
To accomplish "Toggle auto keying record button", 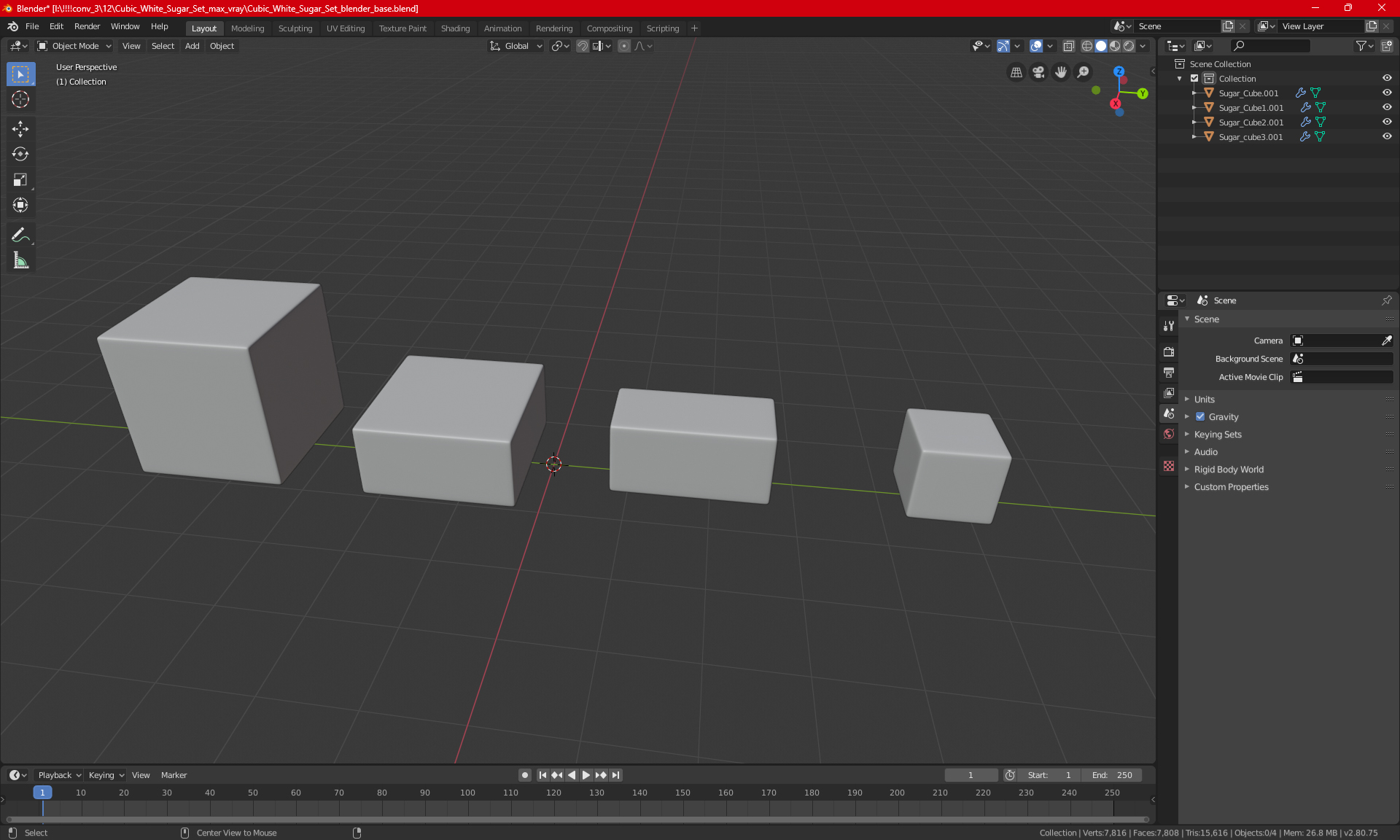I will 524,775.
